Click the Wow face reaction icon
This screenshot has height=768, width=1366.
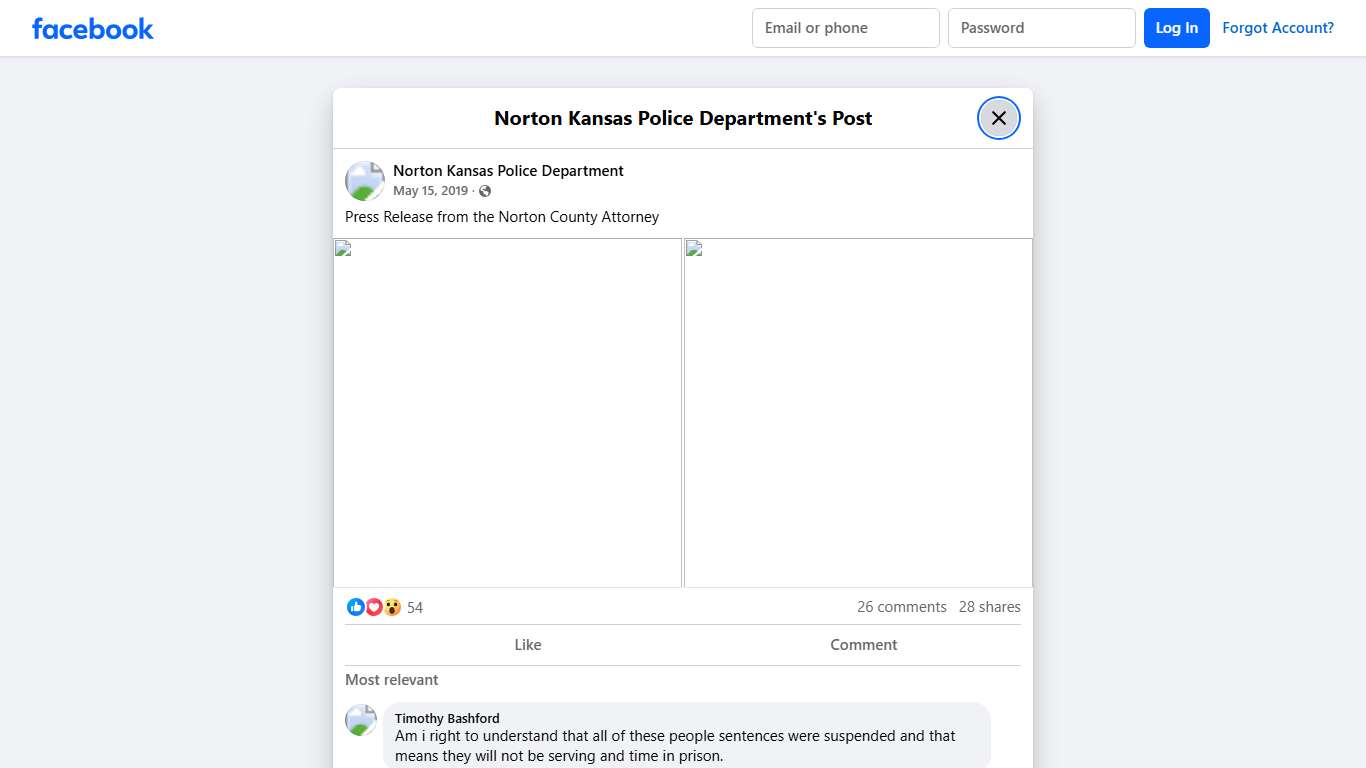392,607
